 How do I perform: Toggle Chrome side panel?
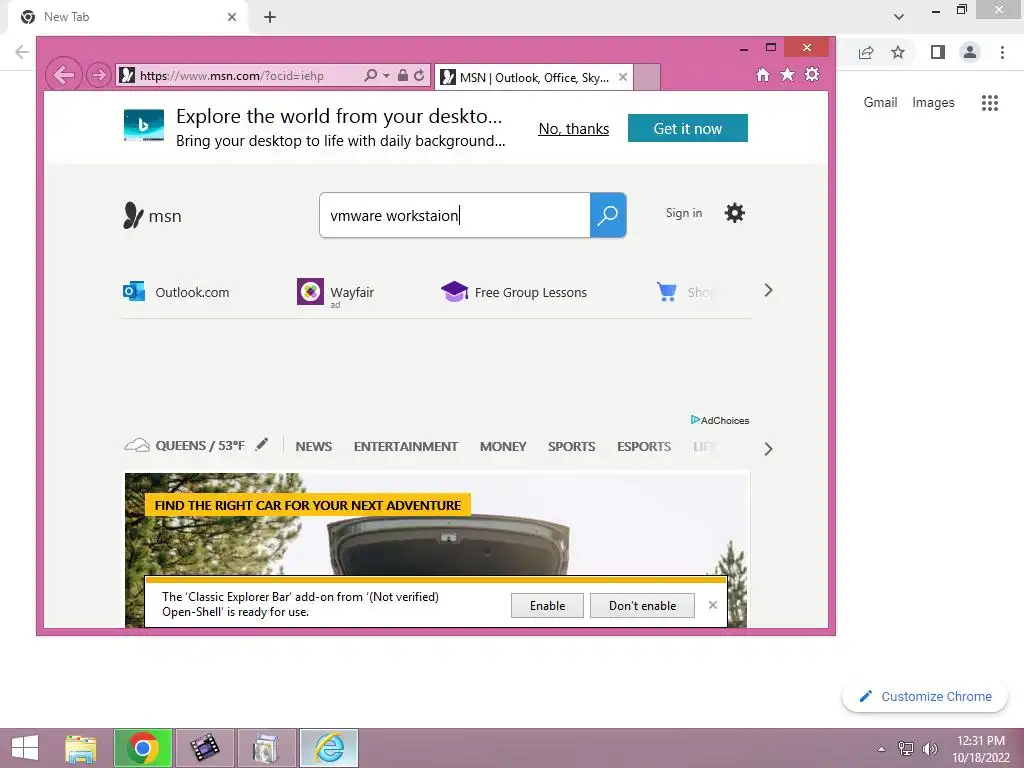(x=938, y=52)
